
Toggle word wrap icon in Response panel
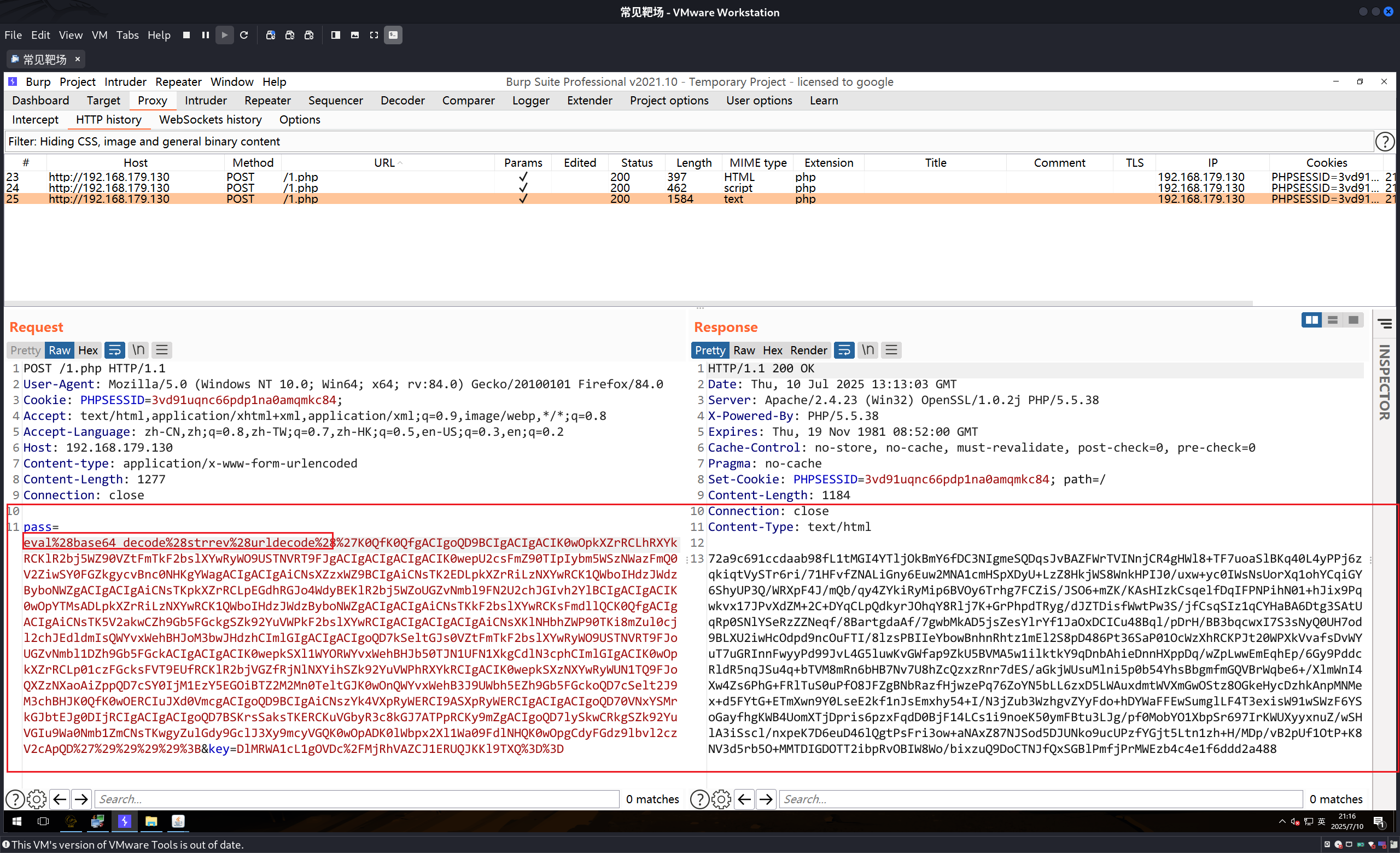click(x=844, y=350)
